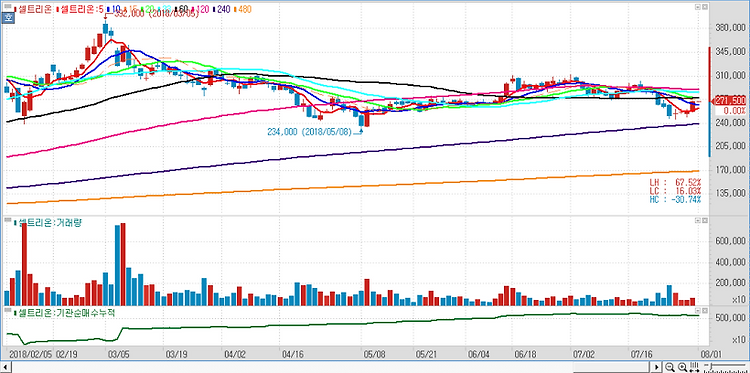Viewport: 750px width, 373px height.
Task: Click the zoom in magnifier icon
Action: [683, 367]
